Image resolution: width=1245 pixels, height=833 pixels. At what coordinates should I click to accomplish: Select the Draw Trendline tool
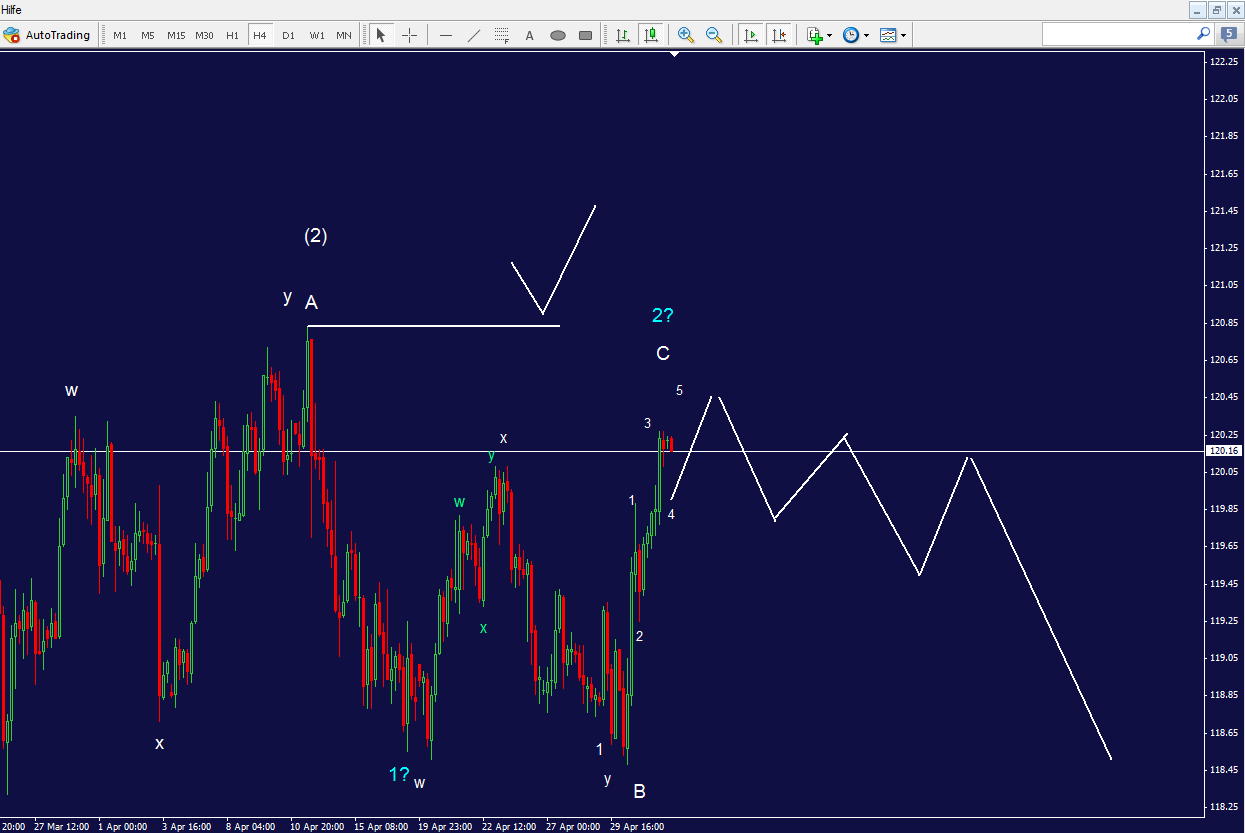(472, 34)
